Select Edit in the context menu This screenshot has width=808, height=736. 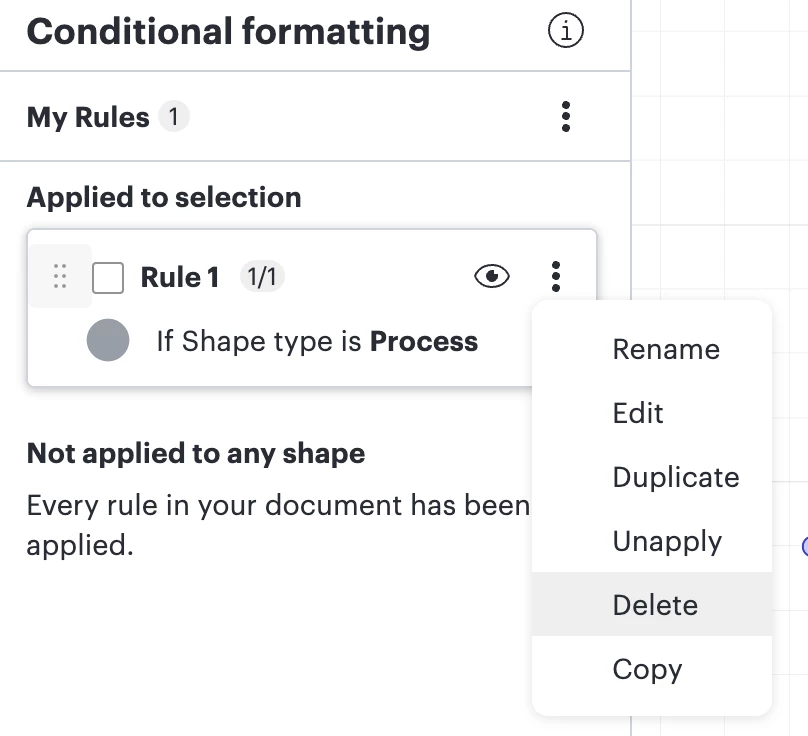click(638, 413)
